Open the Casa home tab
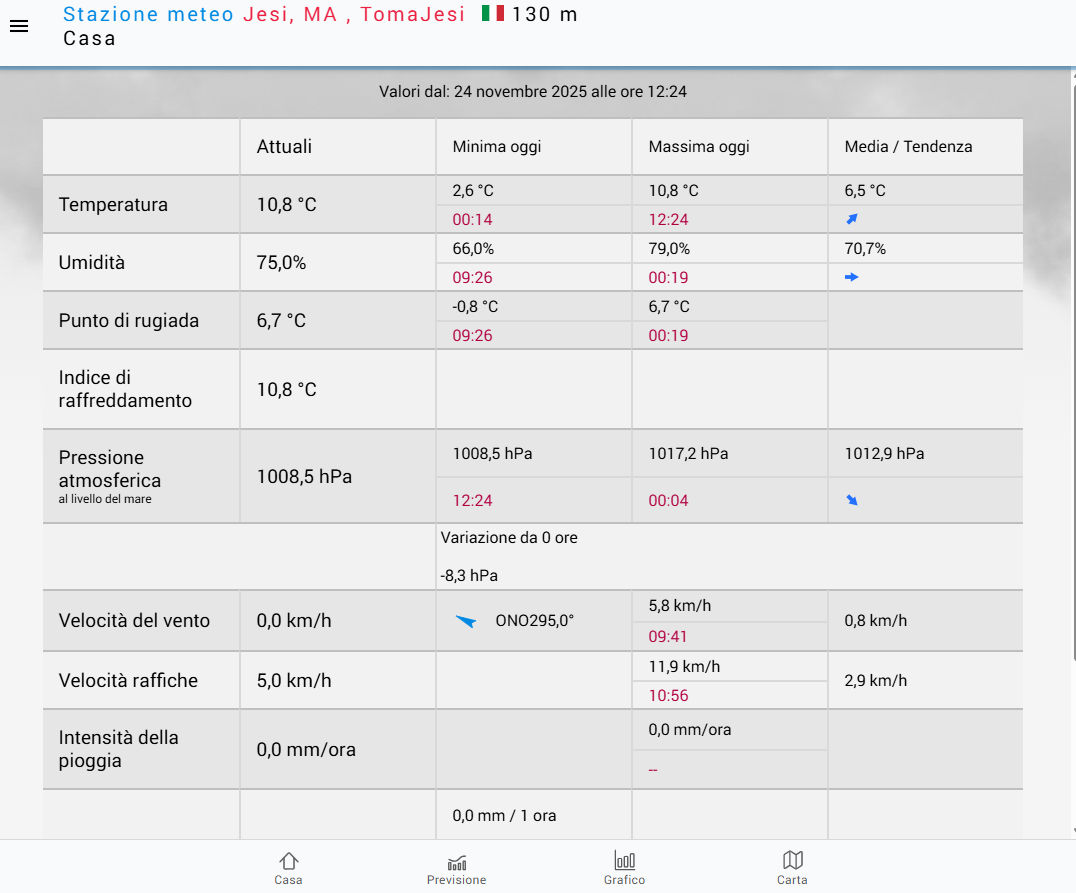 tap(289, 867)
